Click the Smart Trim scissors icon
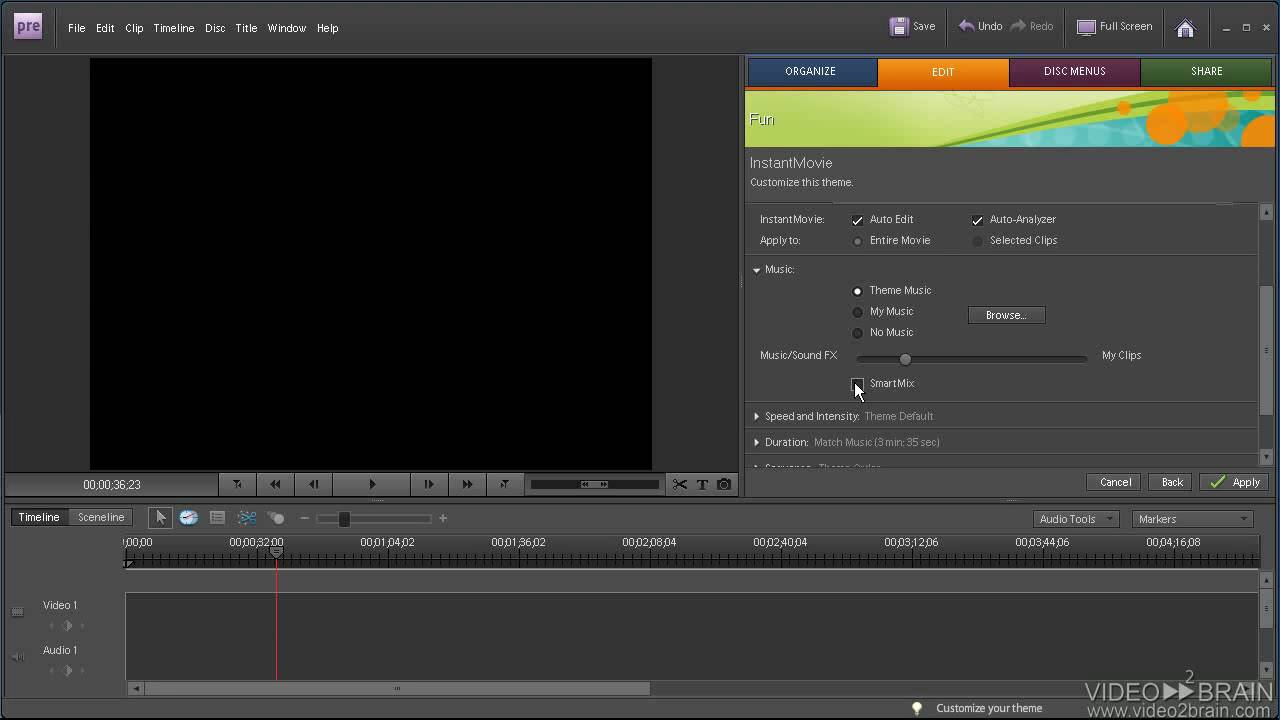Viewport: 1280px width, 720px height. coord(247,518)
